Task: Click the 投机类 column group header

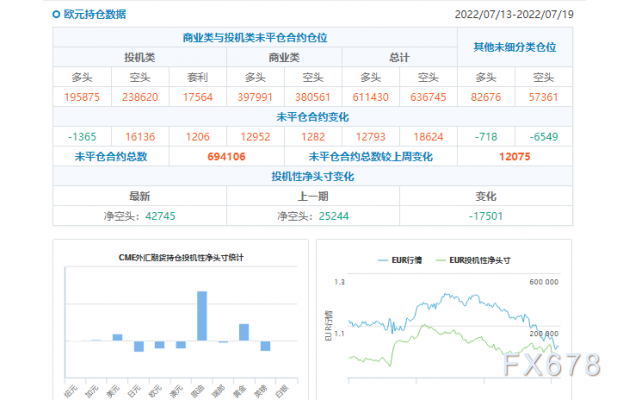Action: (x=139, y=58)
